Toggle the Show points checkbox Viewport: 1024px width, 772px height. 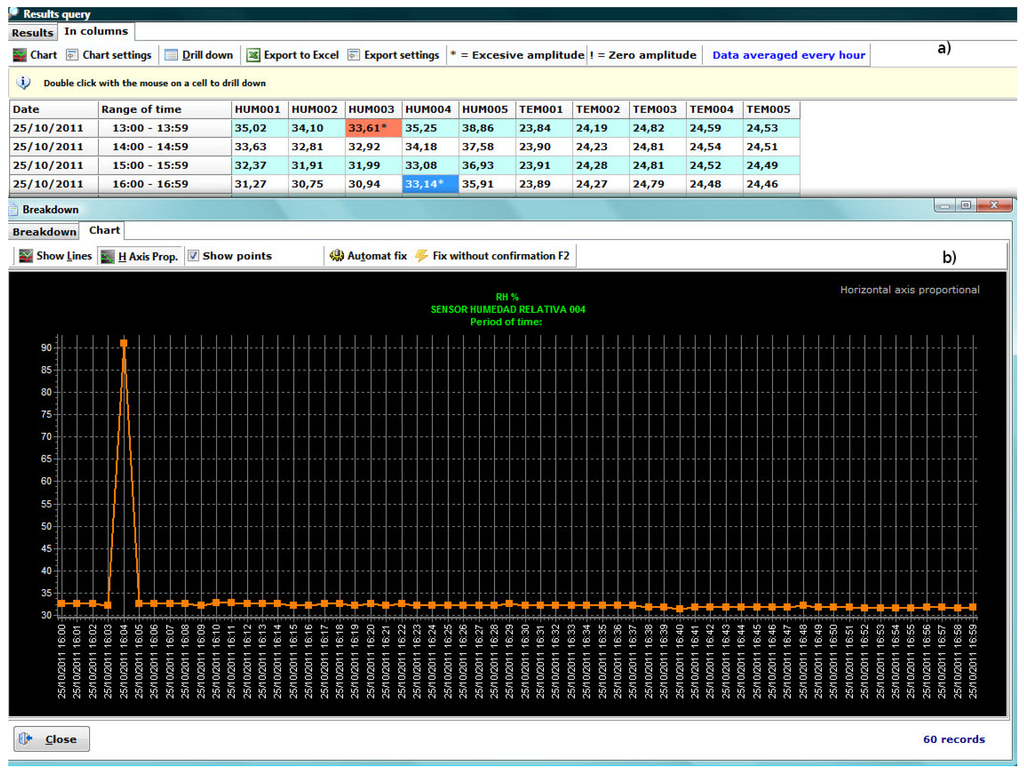coord(193,256)
